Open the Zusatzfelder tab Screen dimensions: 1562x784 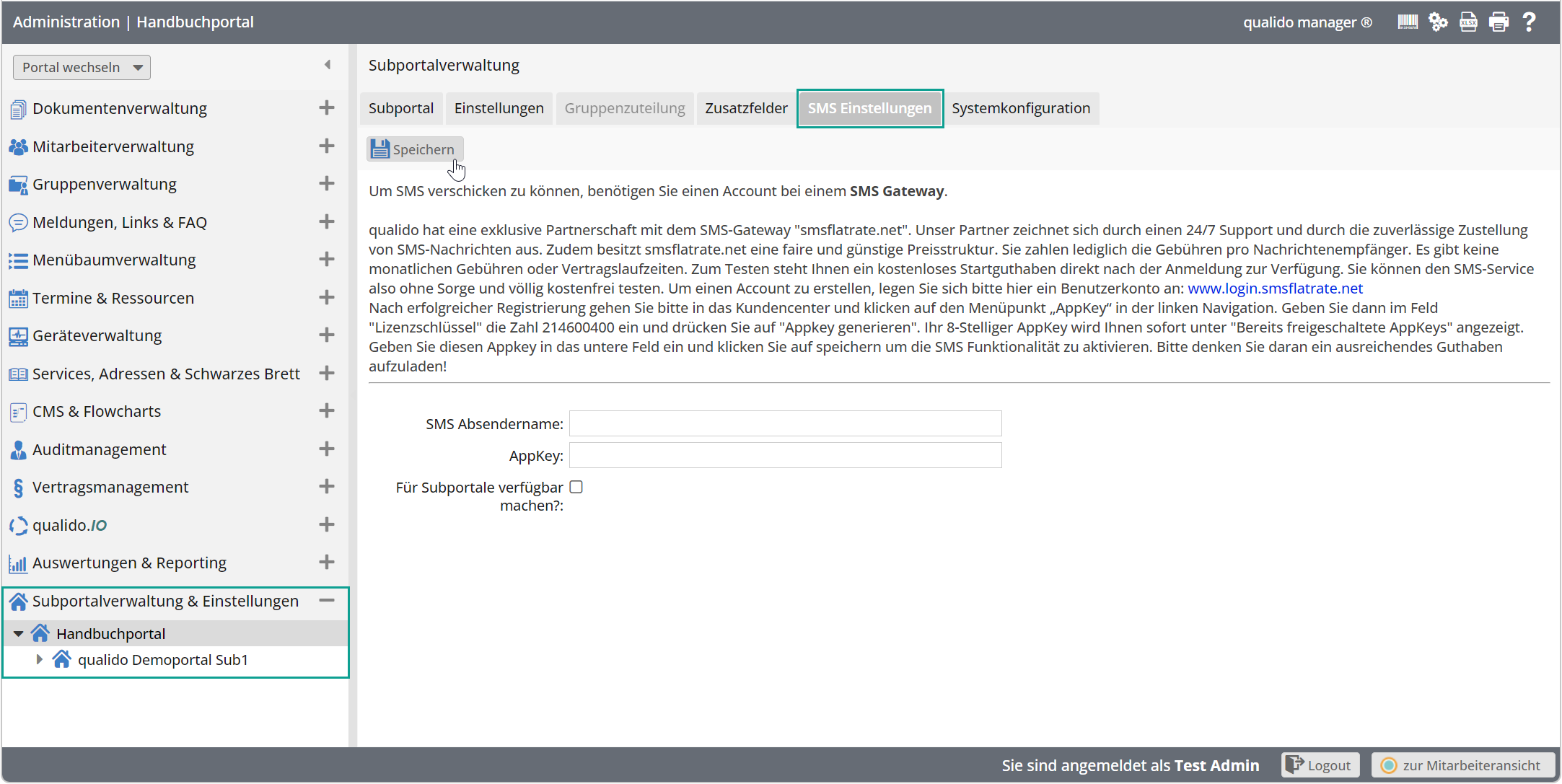point(746,108)
